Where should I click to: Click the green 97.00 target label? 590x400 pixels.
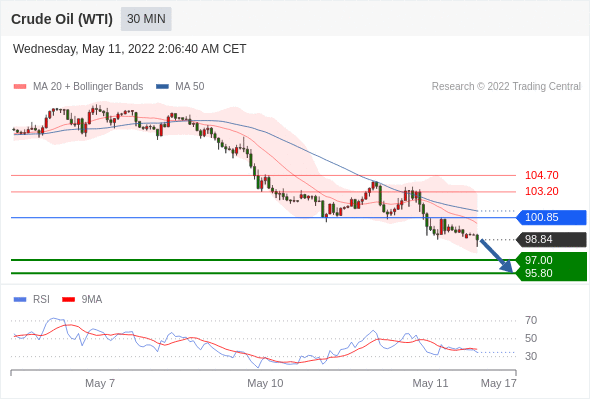[551, 260]
